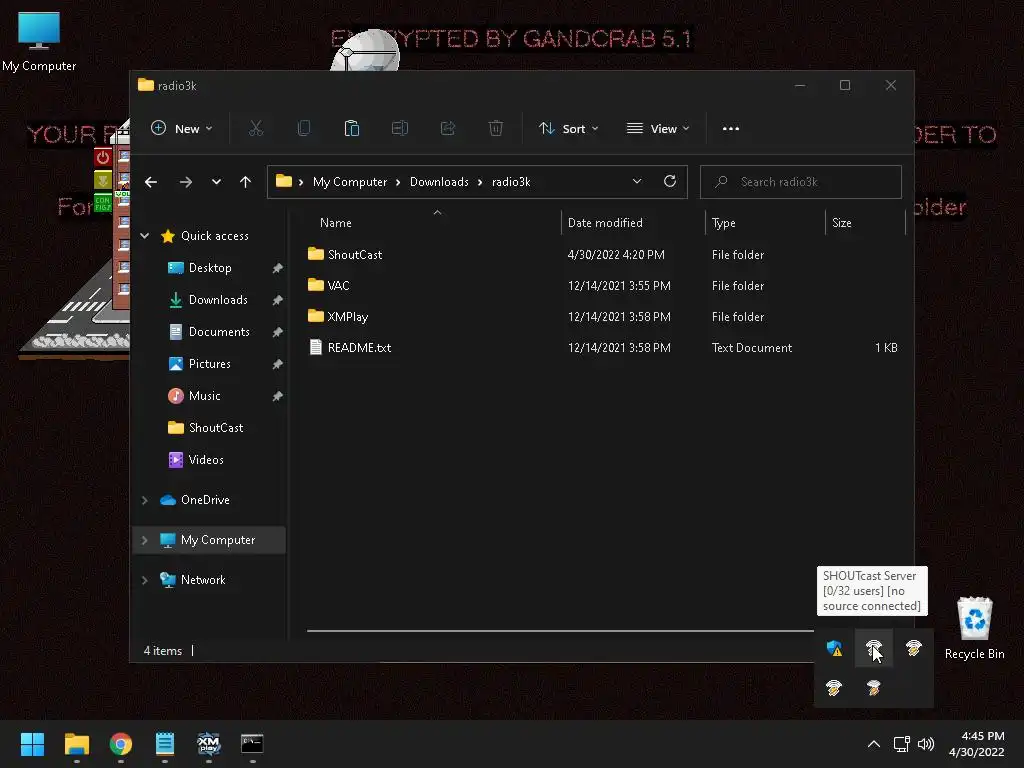Viewport: 1024px width, 768px height.
Task: Open the New dropdown menu
Action: point(182,129)
